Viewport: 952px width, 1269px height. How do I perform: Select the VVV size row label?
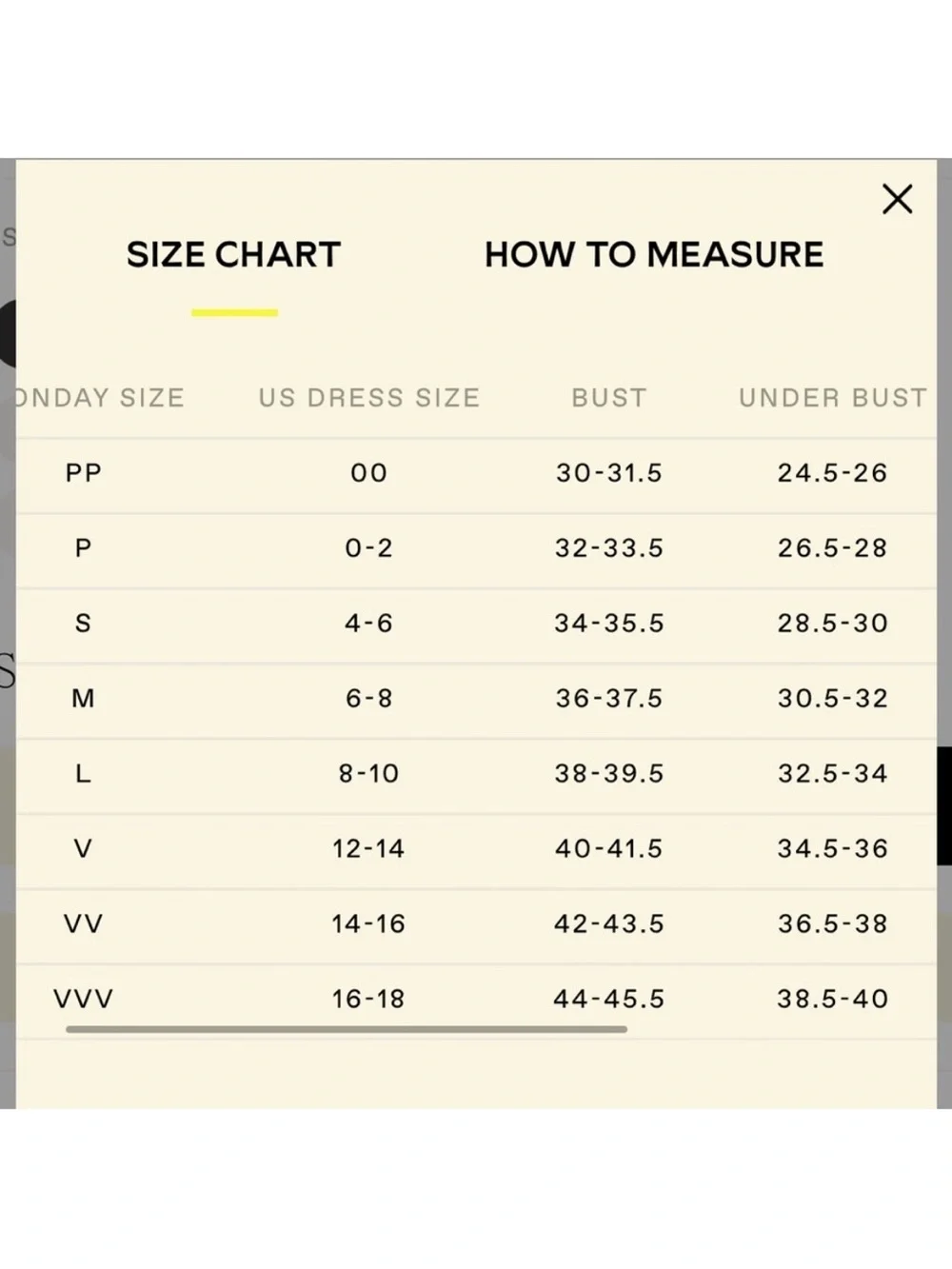(84, 999)
